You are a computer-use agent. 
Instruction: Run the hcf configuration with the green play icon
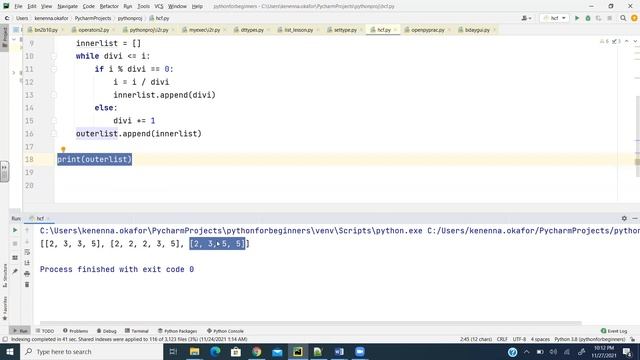click(577, 18)
